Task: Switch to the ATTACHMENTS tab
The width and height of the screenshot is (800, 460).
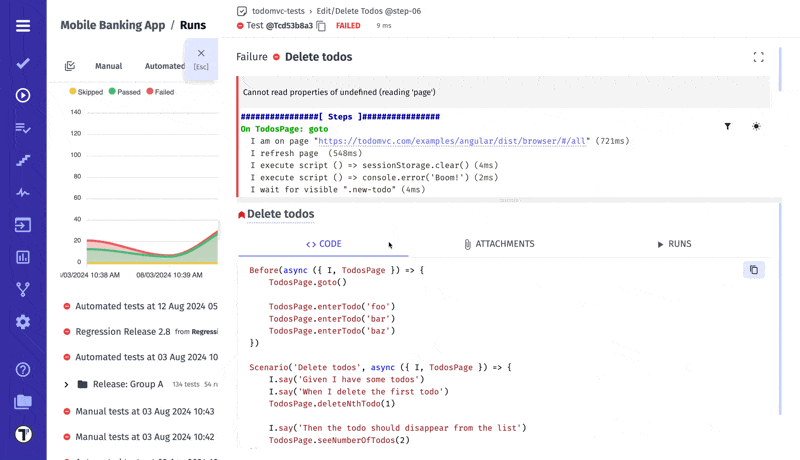Action: [x=499, y=244]
